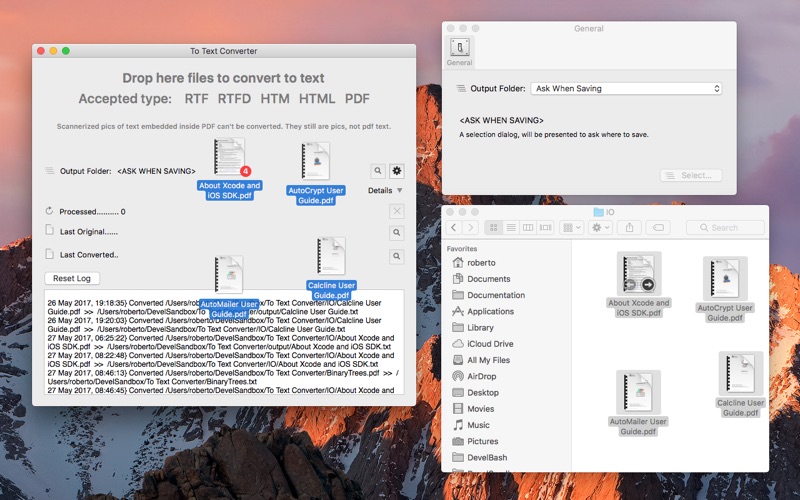
Task: Collapse the Details disclosure triangle
Action: click(400, 190)
